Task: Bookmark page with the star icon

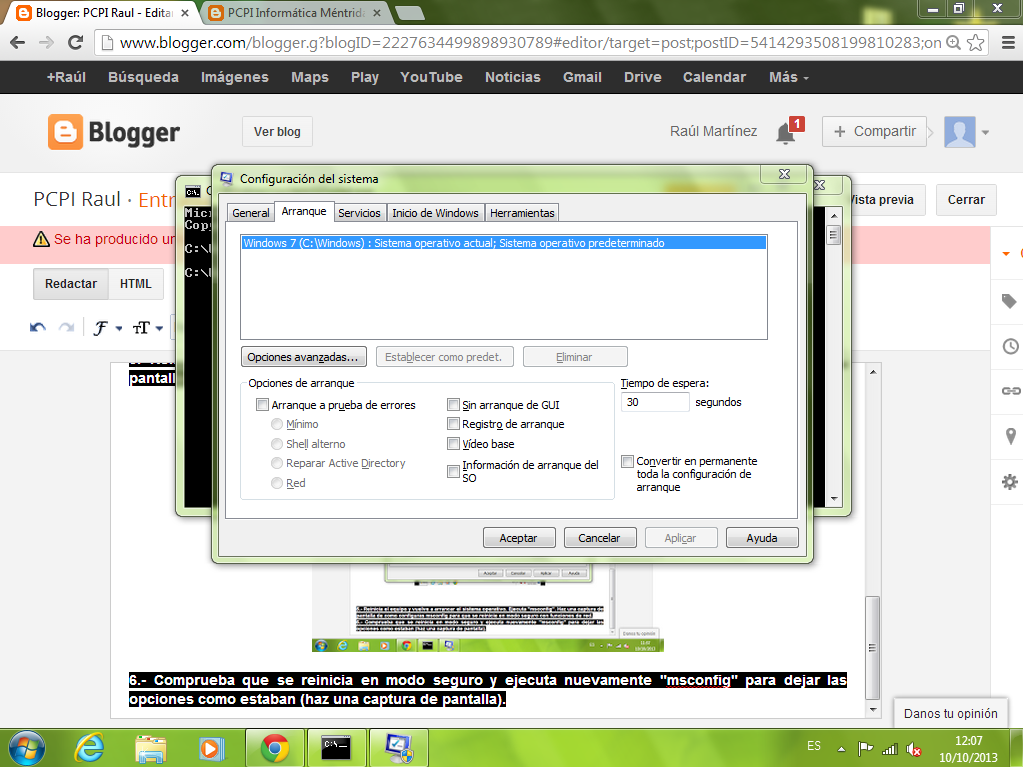Action: (x=975, y=43)
